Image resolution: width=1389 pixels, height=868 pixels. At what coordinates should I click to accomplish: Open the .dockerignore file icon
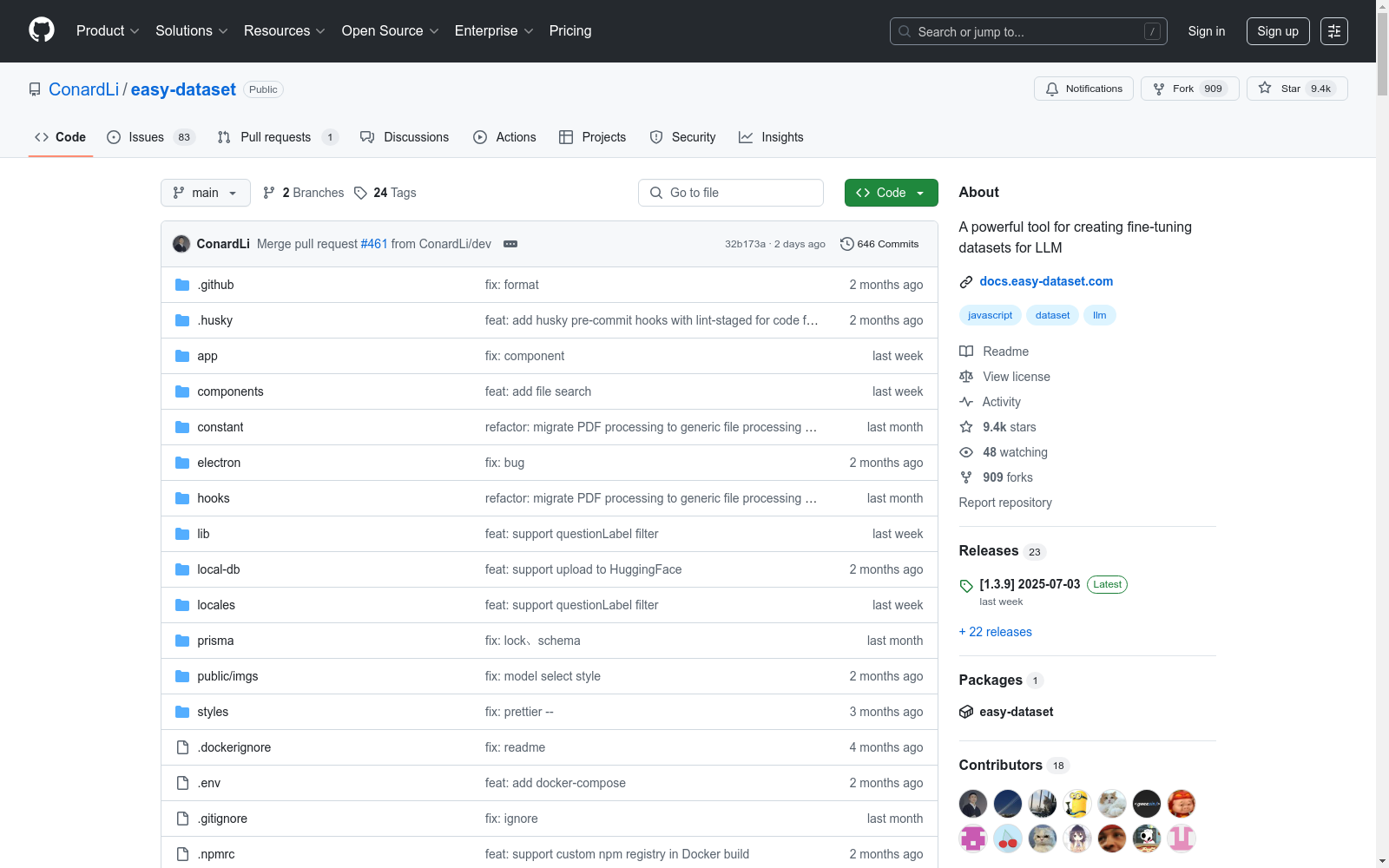[x=182, y=747]
